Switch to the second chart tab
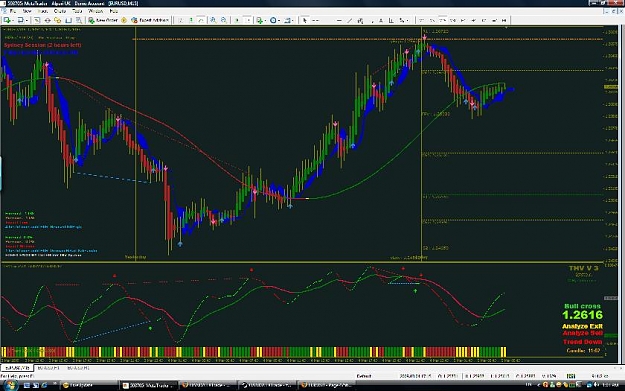625x391 pixels. (48, 368)
